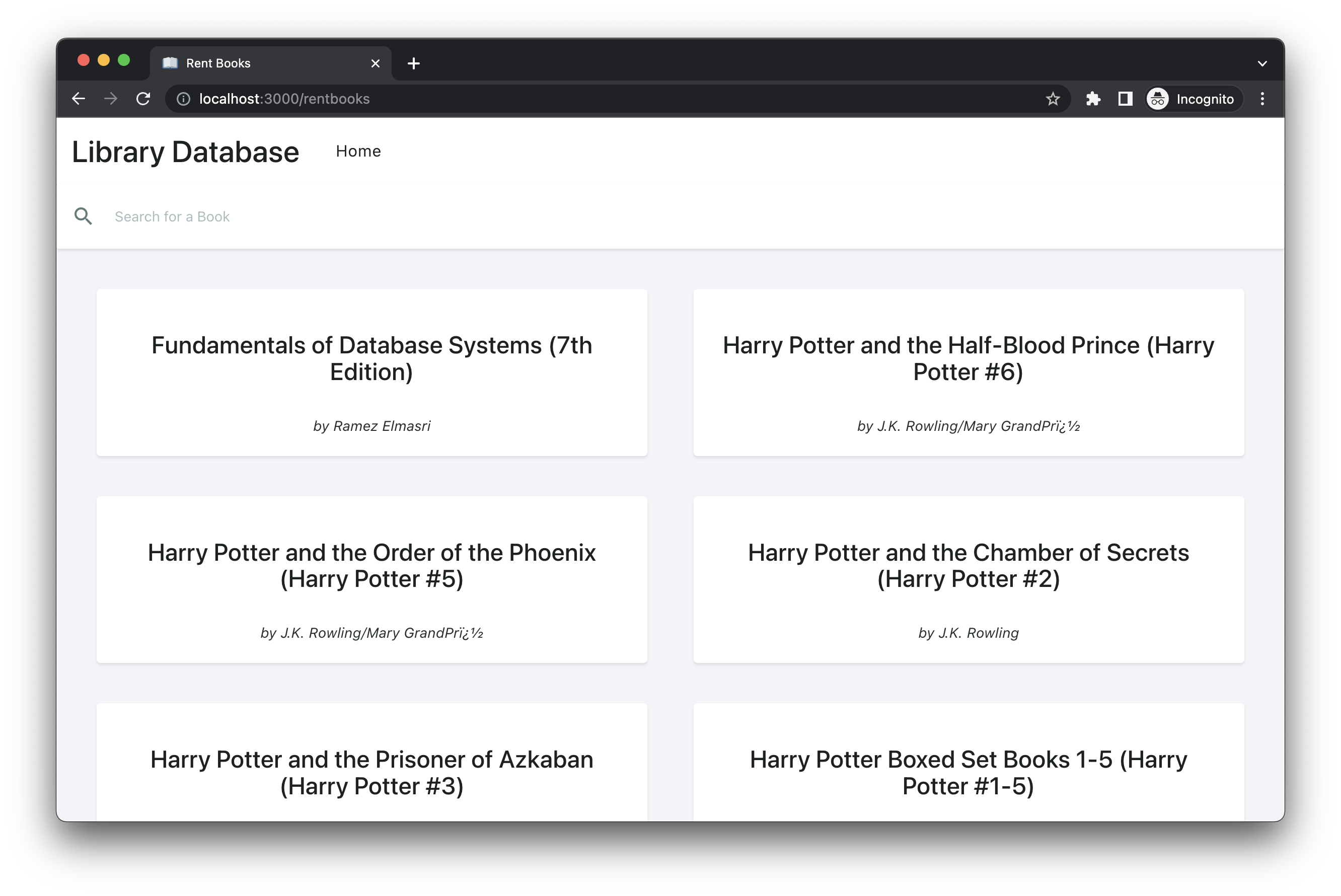Toggle the browser side panel icon
1341x896 pixels.
point(1125,99)
